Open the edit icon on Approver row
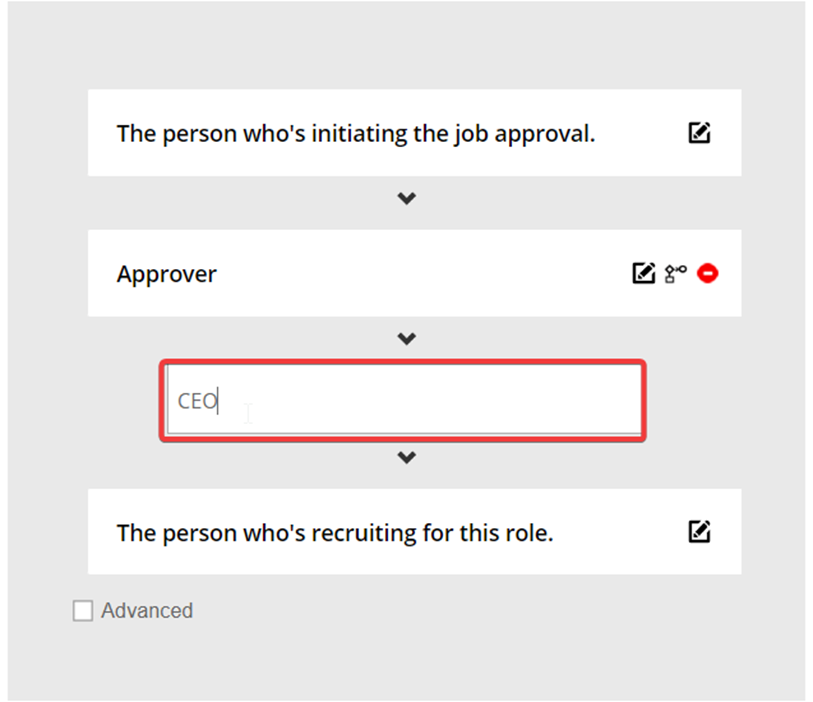The height and width of the screenshot is (702, 813). [643, 273]
